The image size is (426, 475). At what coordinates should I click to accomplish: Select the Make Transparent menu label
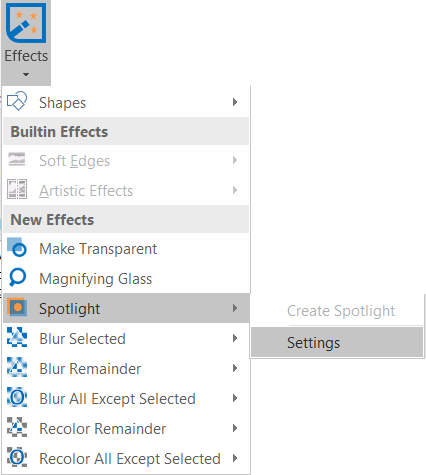click(x=98, y=249)
